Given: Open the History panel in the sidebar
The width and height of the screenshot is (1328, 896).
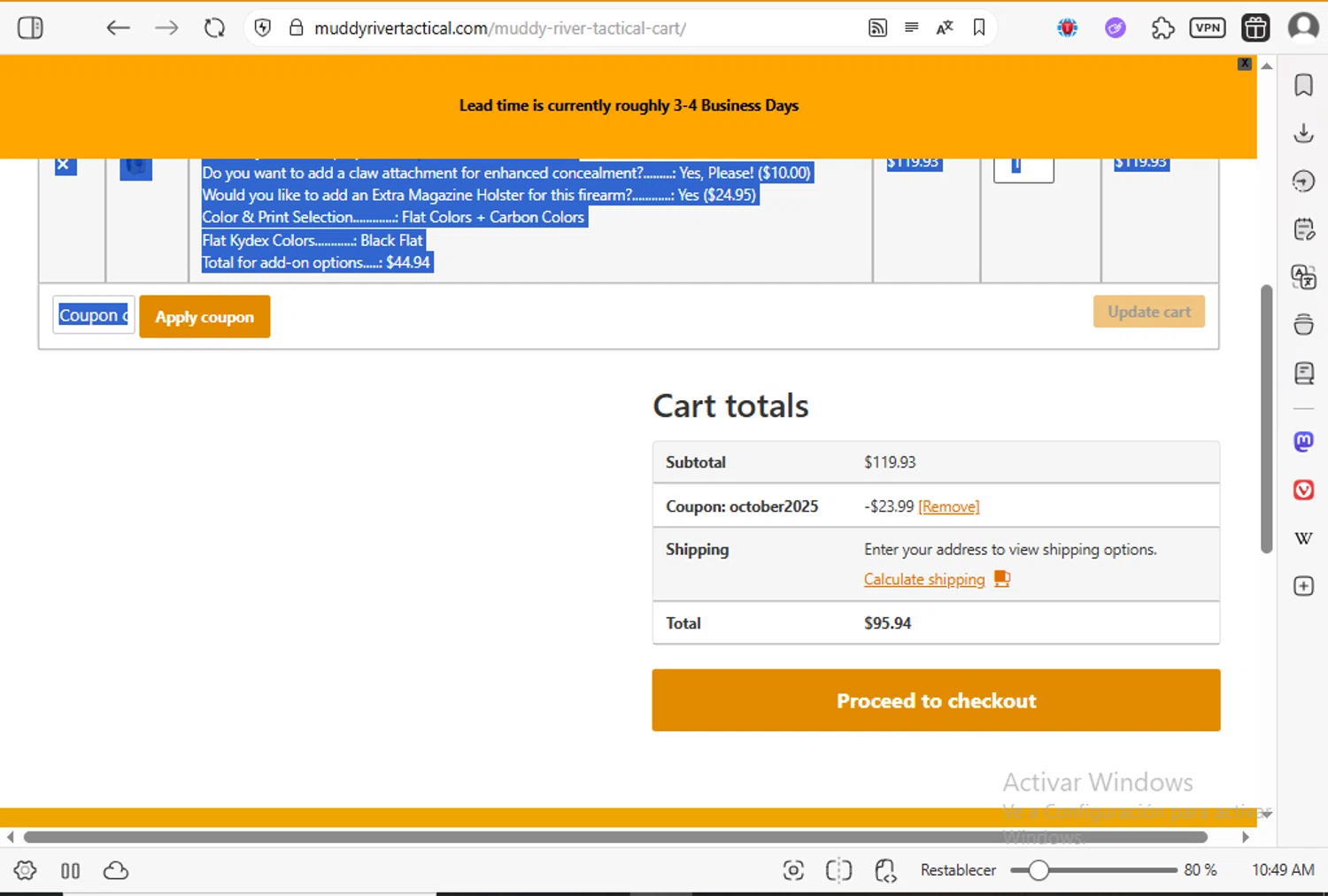Looking at the screenshot, I should [1303, 181].
